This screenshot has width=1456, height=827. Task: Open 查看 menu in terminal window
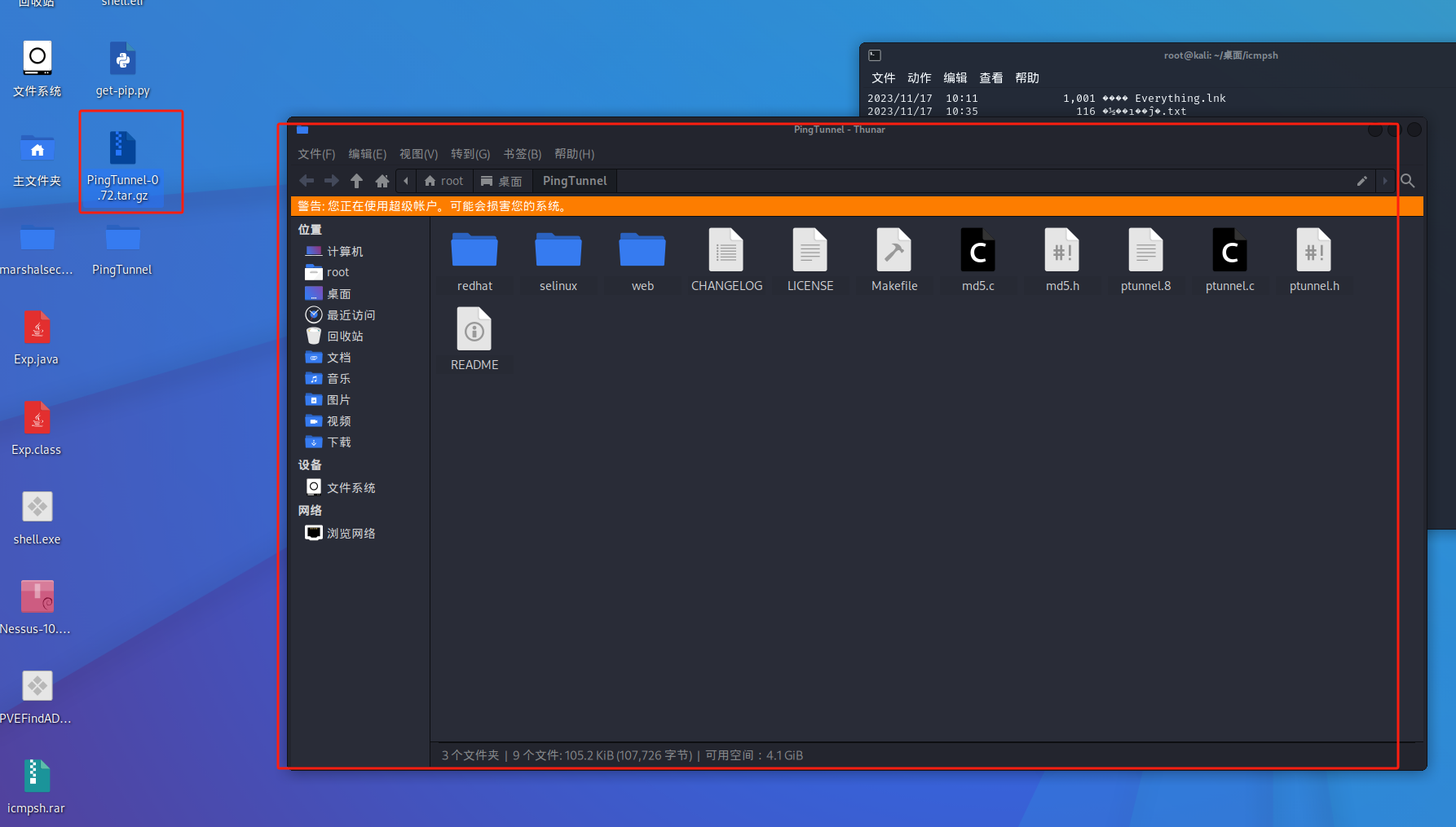(991, 78)
